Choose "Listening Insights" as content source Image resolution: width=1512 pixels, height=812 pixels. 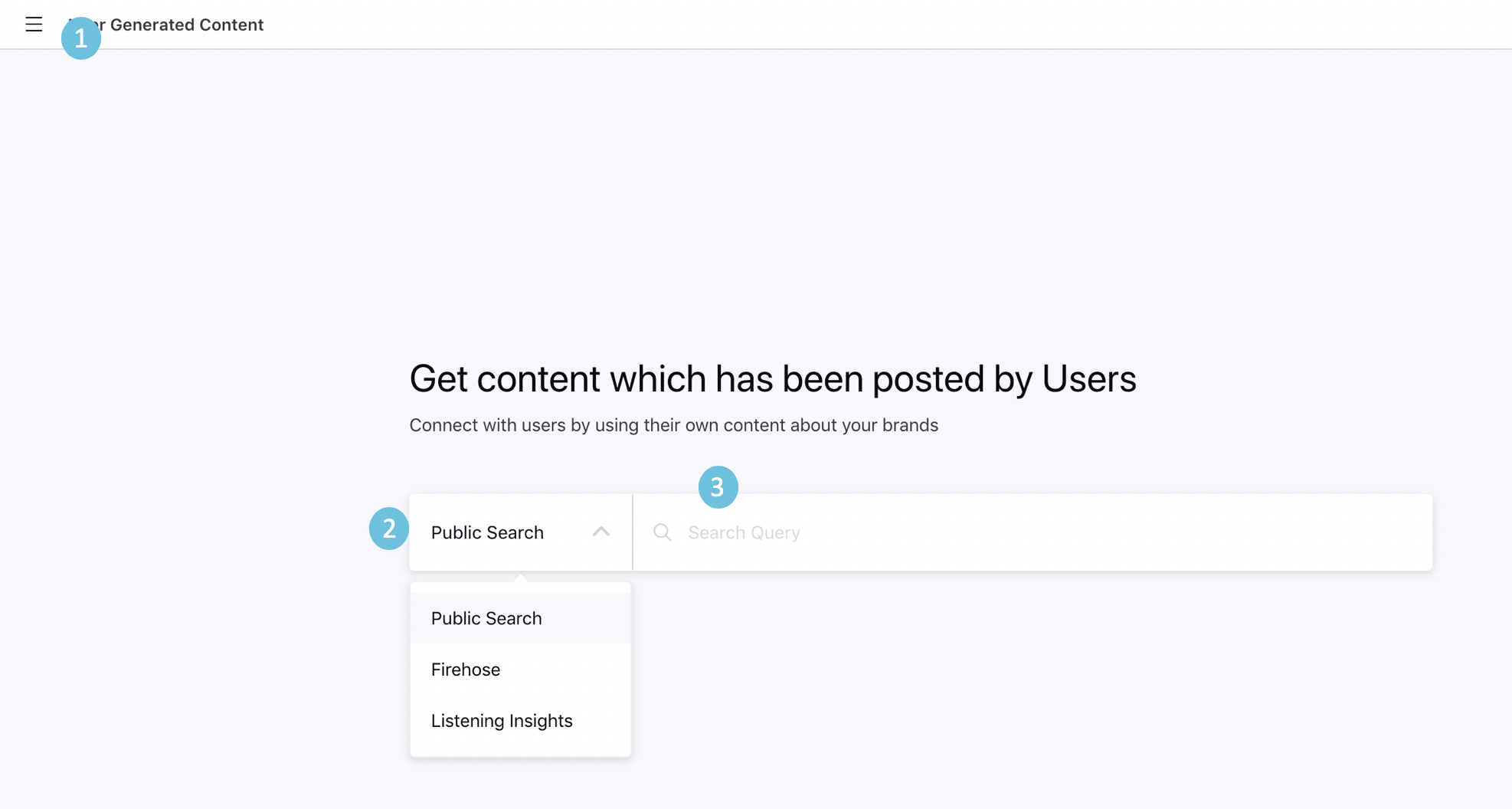(502, 720)
